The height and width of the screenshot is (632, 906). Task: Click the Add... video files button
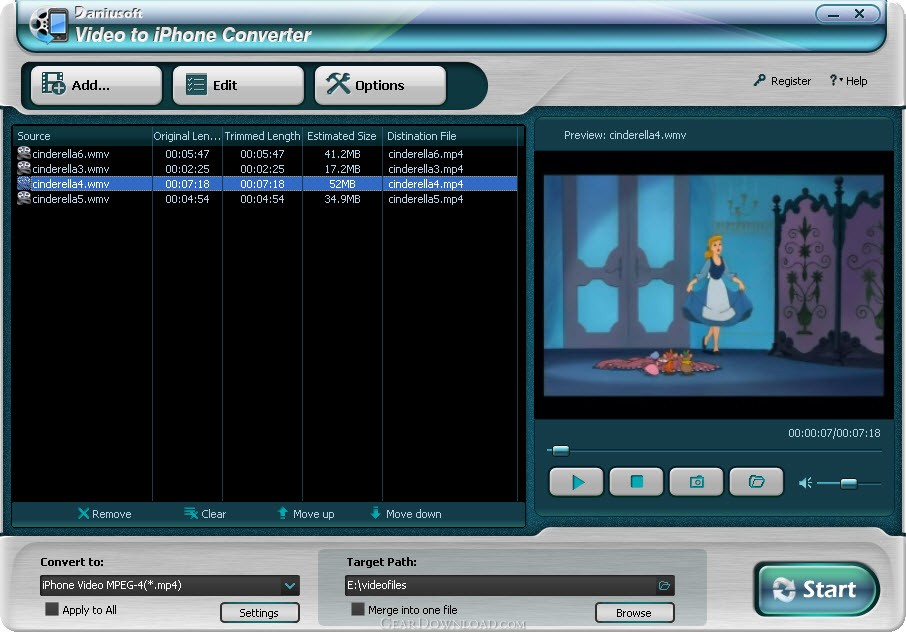coord(96,85)
